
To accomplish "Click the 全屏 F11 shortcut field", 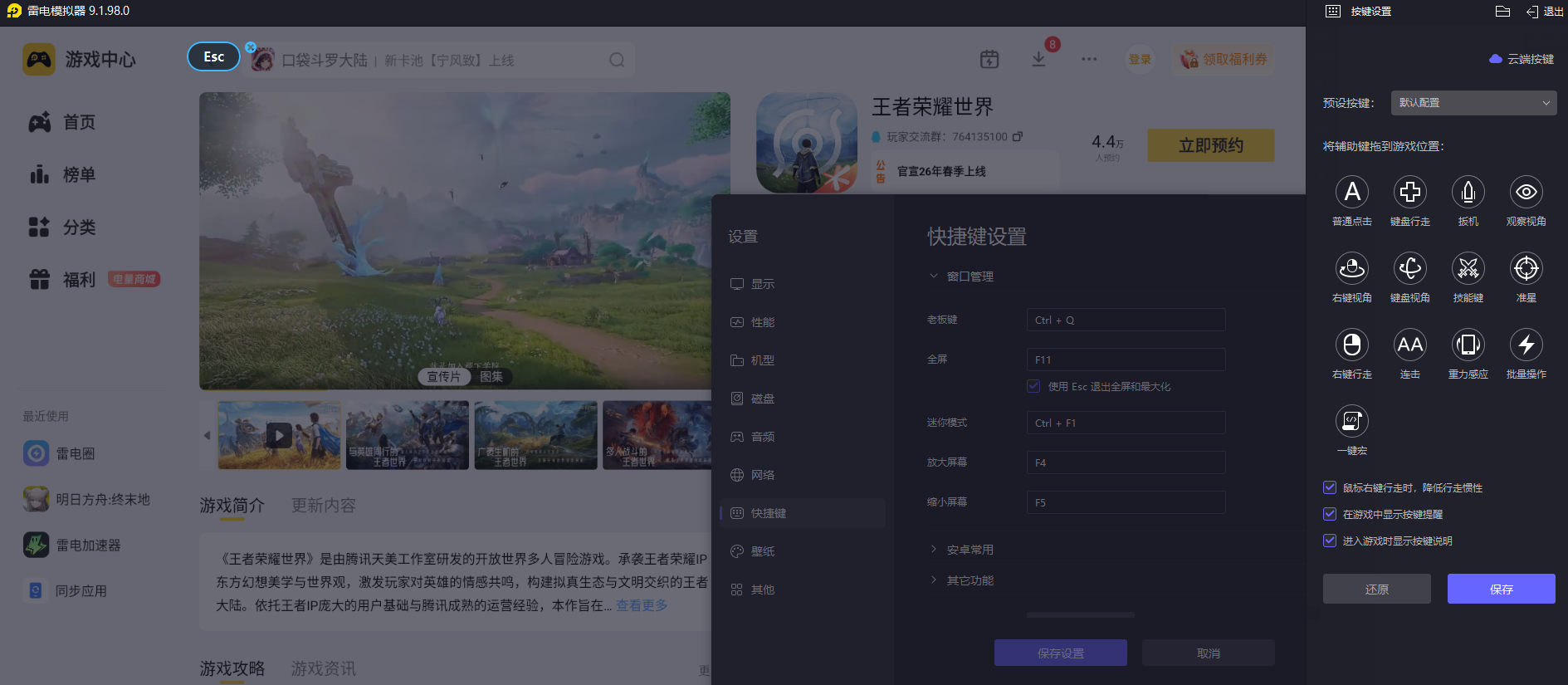I will pyautogui.click(x=1126, y=360).
